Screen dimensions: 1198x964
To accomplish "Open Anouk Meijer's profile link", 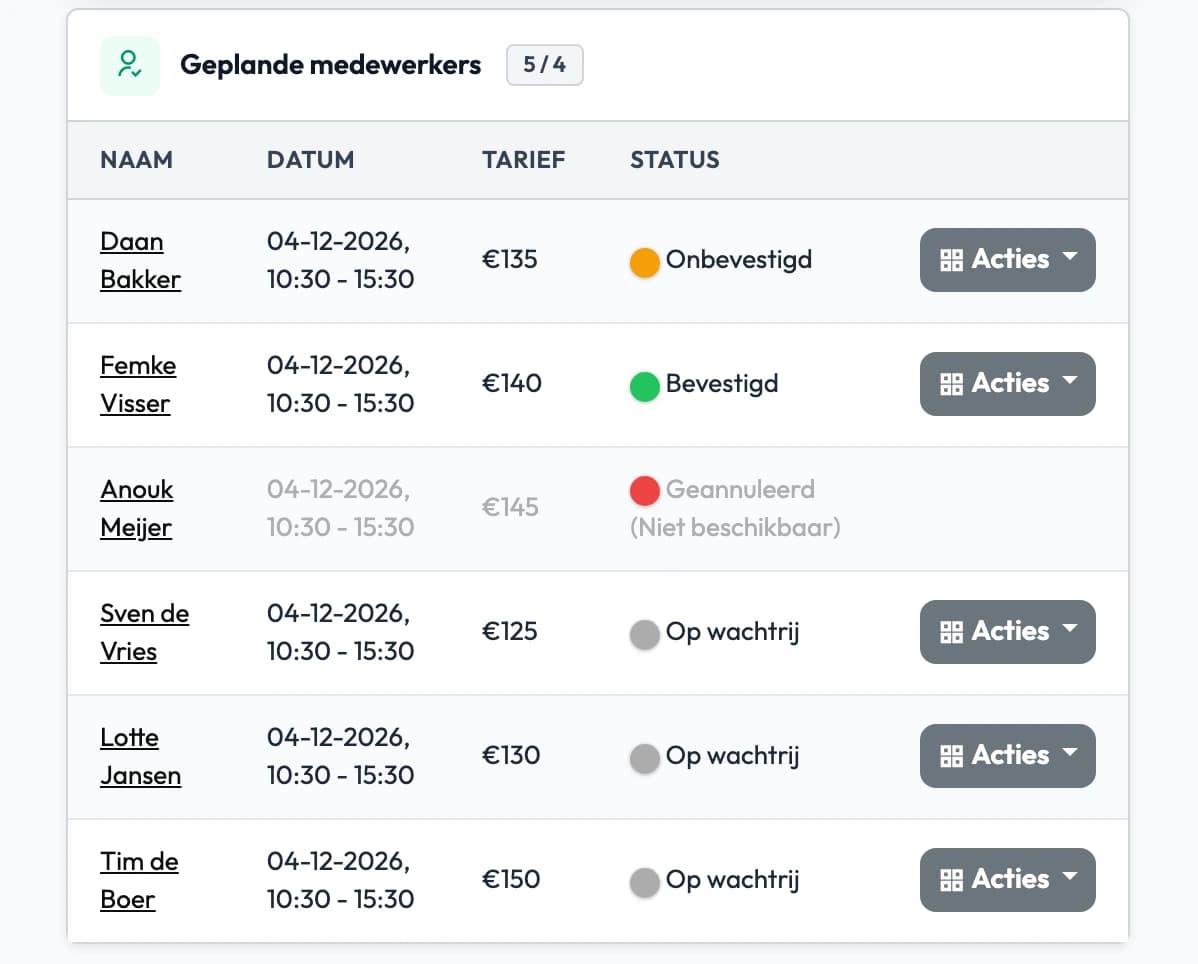I will point(137,508).
